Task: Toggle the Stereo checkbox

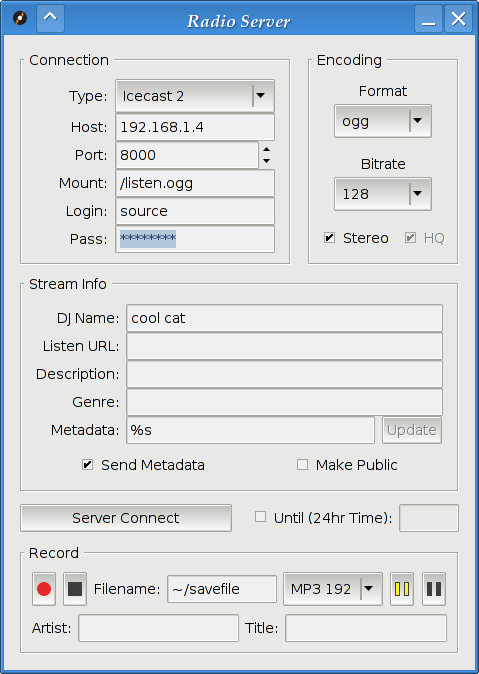Action: point(329,238)
